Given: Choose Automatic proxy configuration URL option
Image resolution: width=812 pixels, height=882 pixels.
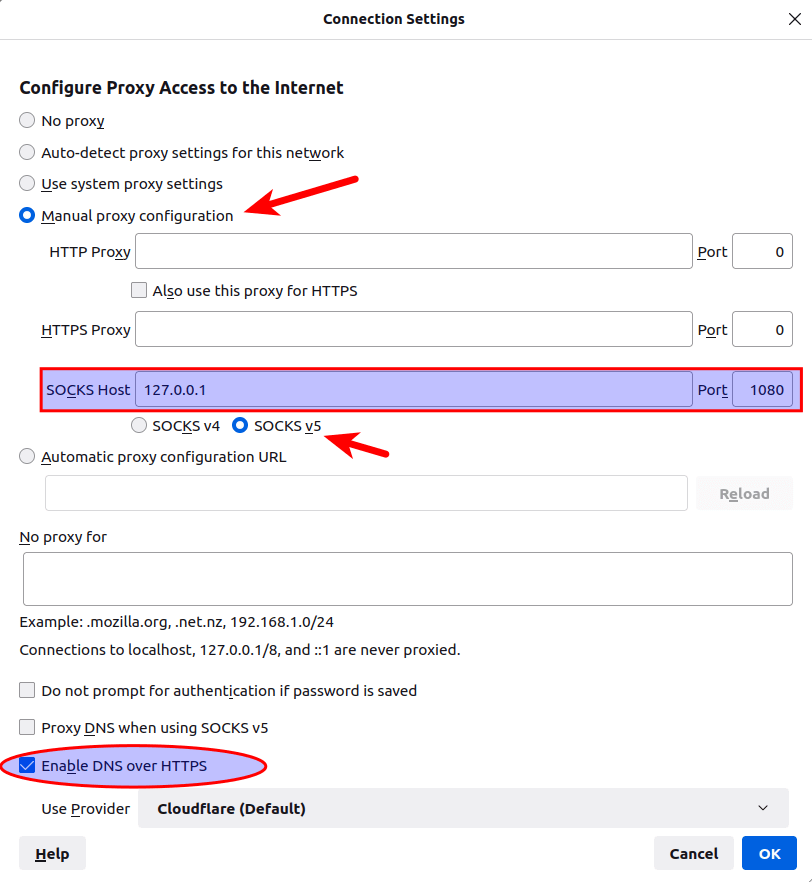Looking at the screenshot, I should (27, 457).
